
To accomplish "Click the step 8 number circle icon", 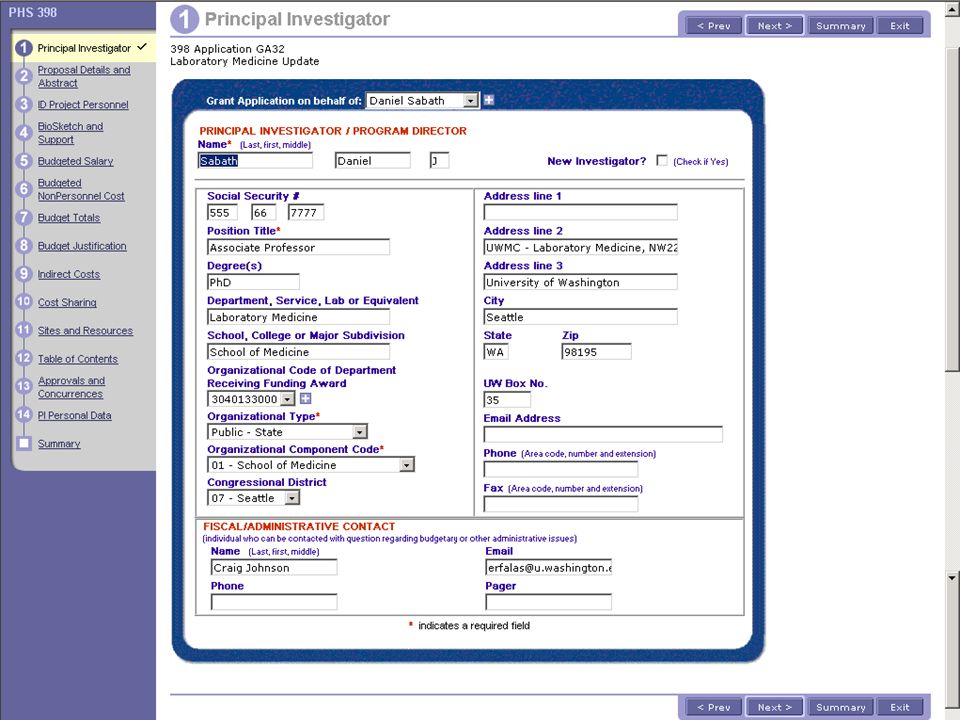I will 24,246.
